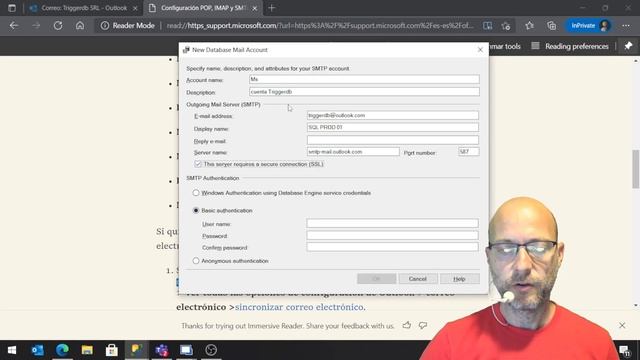
Task: Open Reading preferences
Action: pyautogui.click(x=570, y=46)
